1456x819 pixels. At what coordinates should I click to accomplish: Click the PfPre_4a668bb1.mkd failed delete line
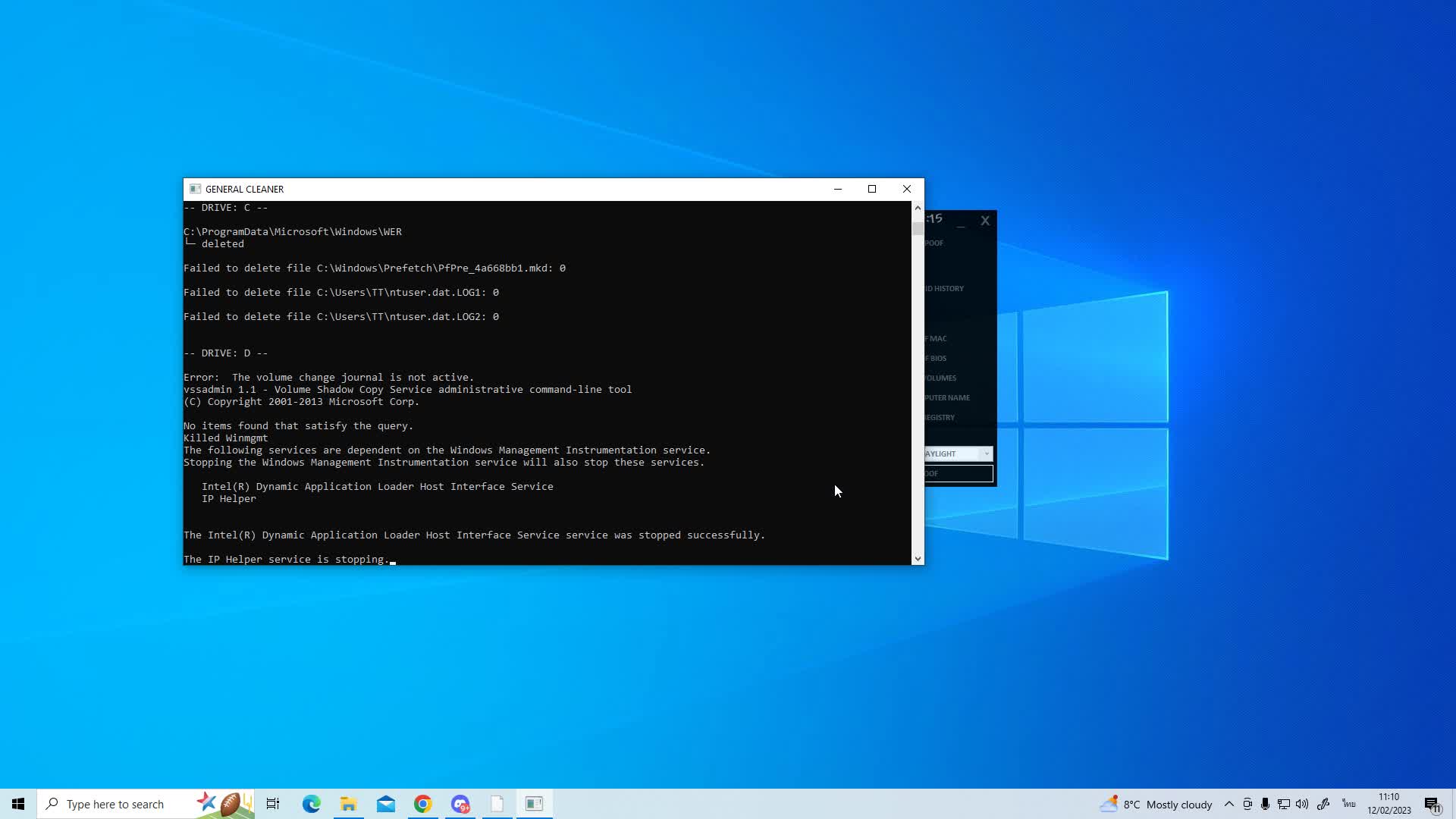coord(375,268)
